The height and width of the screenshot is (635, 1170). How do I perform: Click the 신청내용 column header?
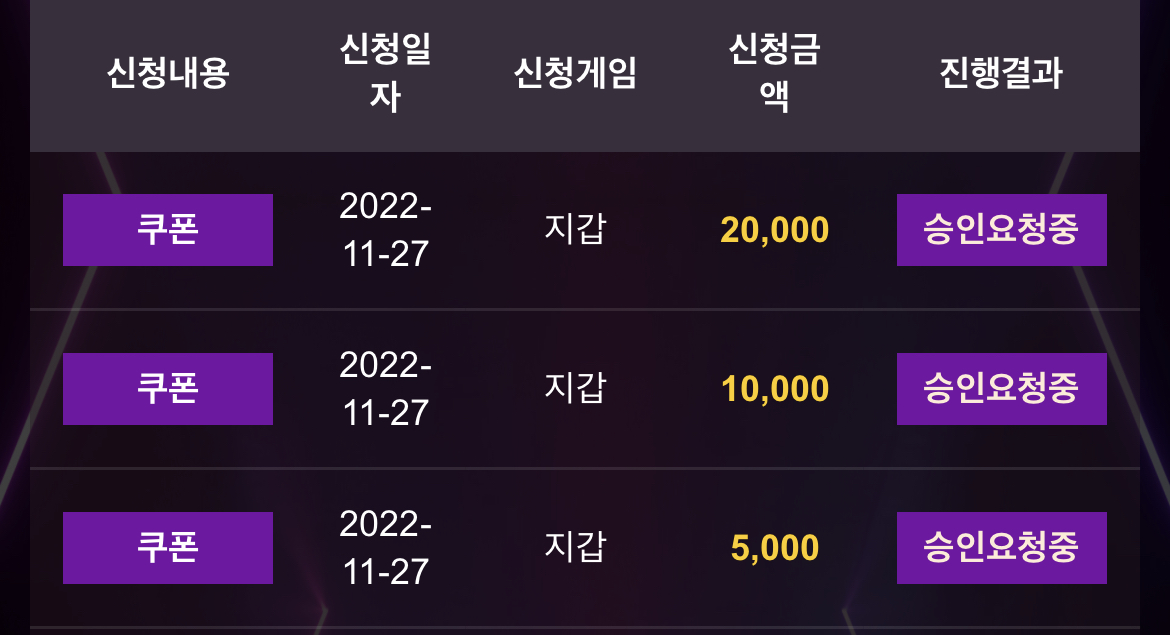click(x=168, y=73)
